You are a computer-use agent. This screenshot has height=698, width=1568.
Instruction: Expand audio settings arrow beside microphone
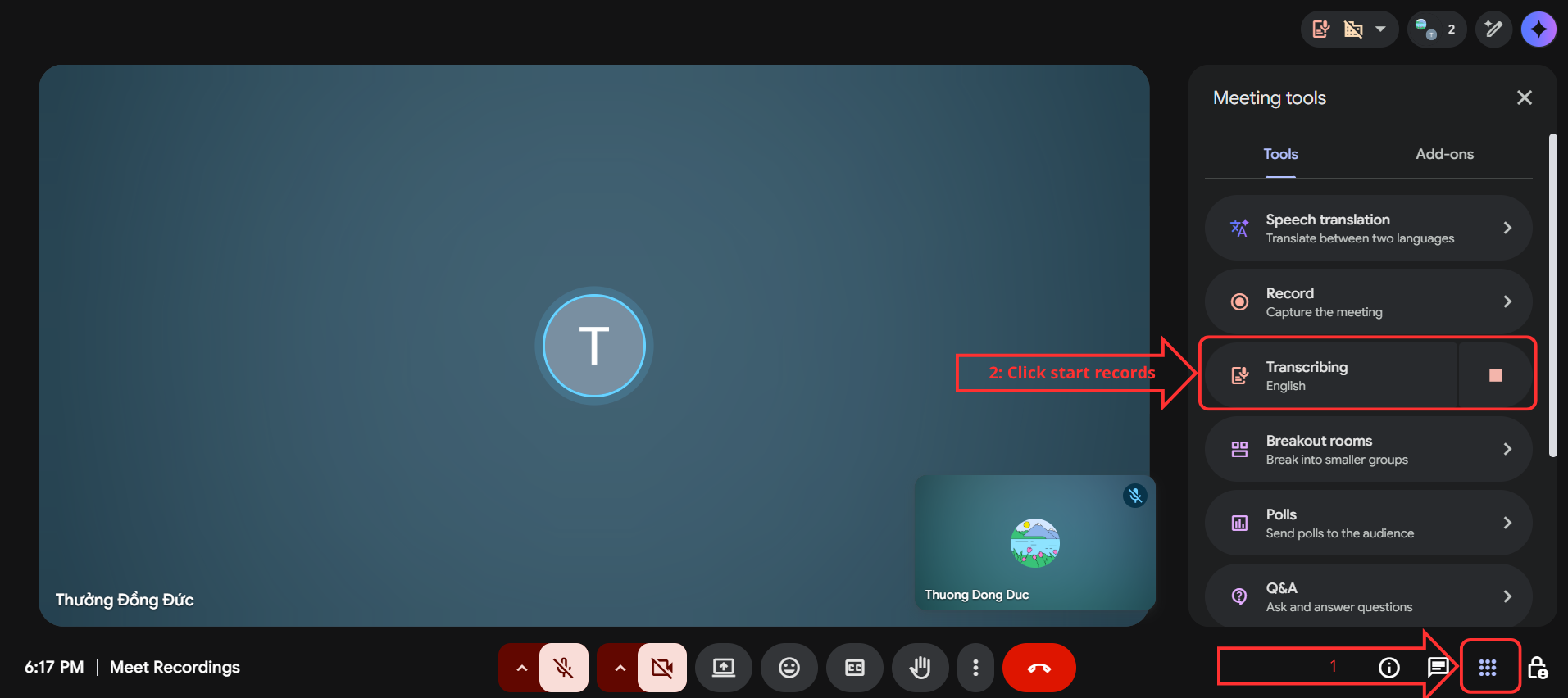(521, 668)
